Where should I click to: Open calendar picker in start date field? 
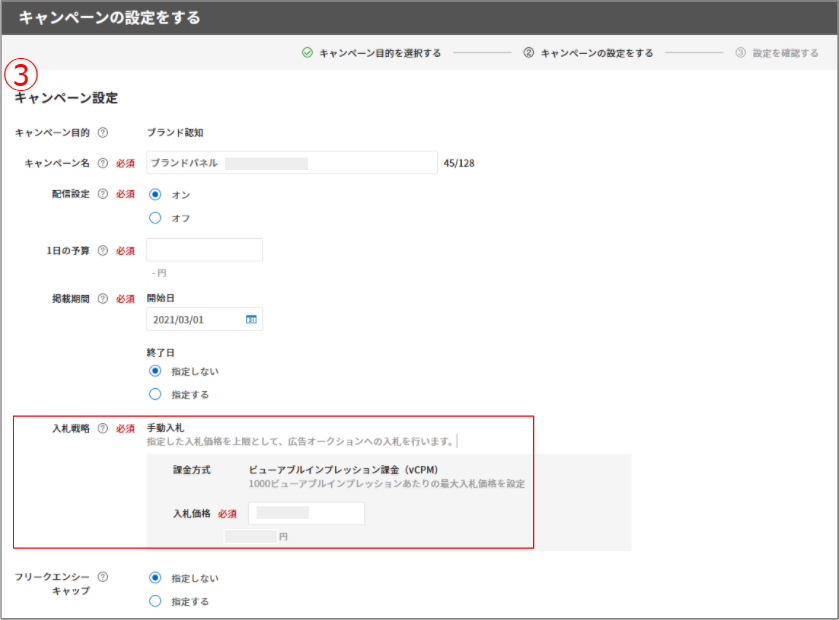[x=251, y=319]
